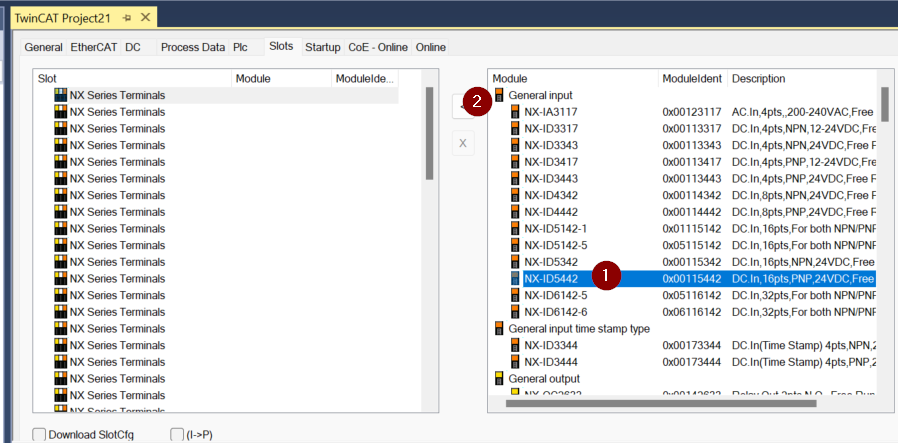Select module NX-IA3117
The image size is (898, 443).
click(551, 112)
